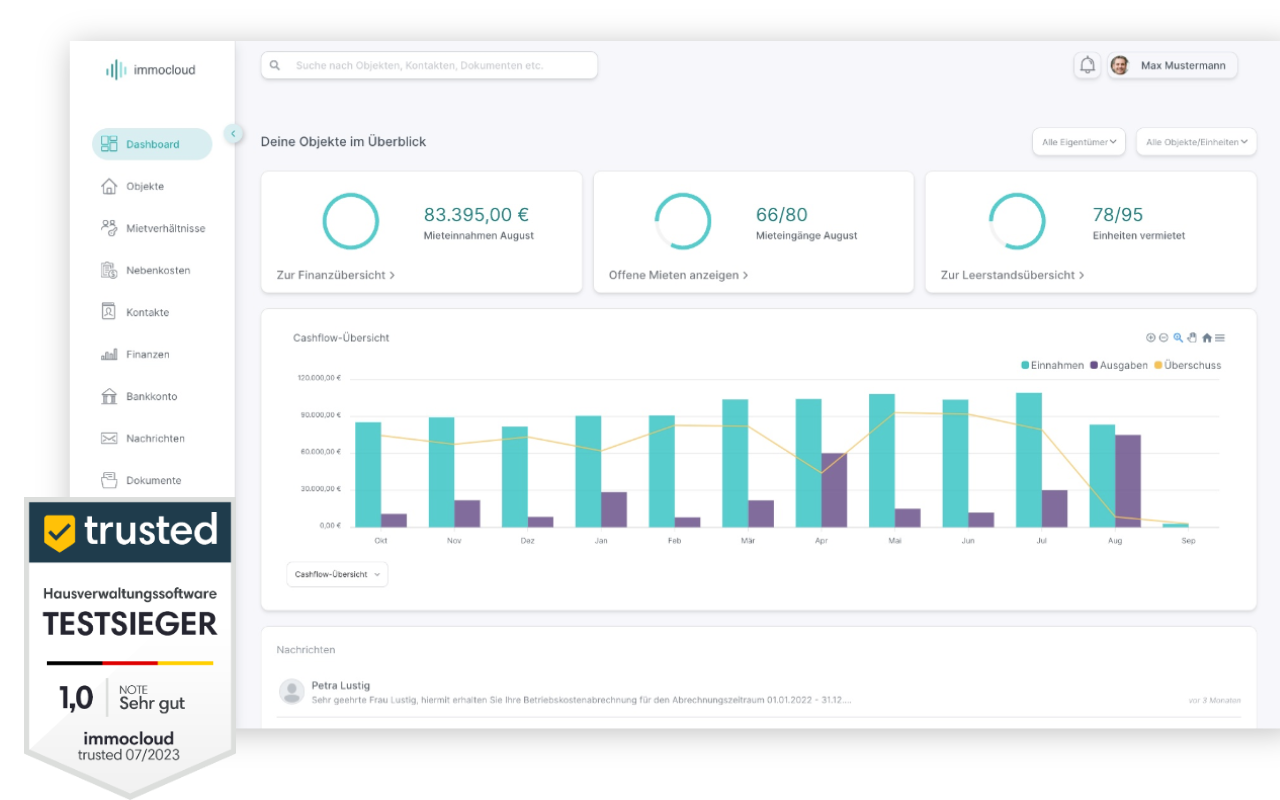Image resolution: width=1280 pixels, height=800 pixels.
Task: Select the chart selection zoom magnifier tool
Action: point(1178,338)
